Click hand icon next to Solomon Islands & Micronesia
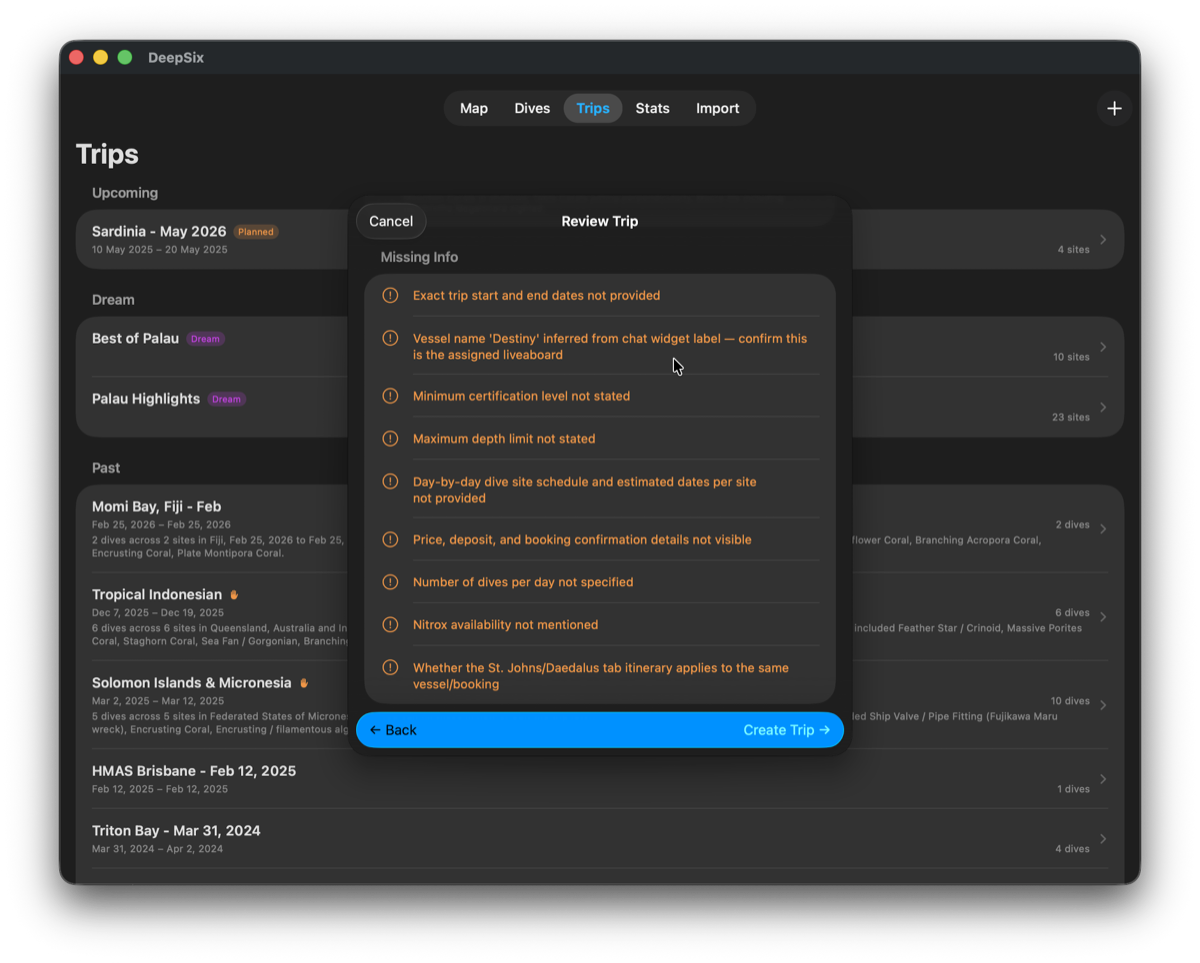Image resolution: width=1200 pixels, height=963 pixels. [x=304, y=683]
